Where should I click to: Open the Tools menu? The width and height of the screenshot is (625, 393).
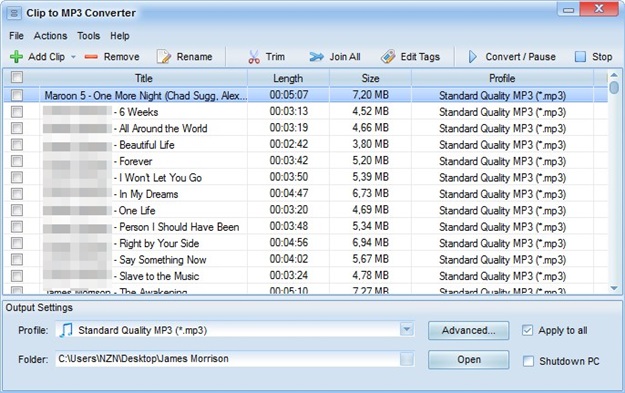[x=88, y=36]
